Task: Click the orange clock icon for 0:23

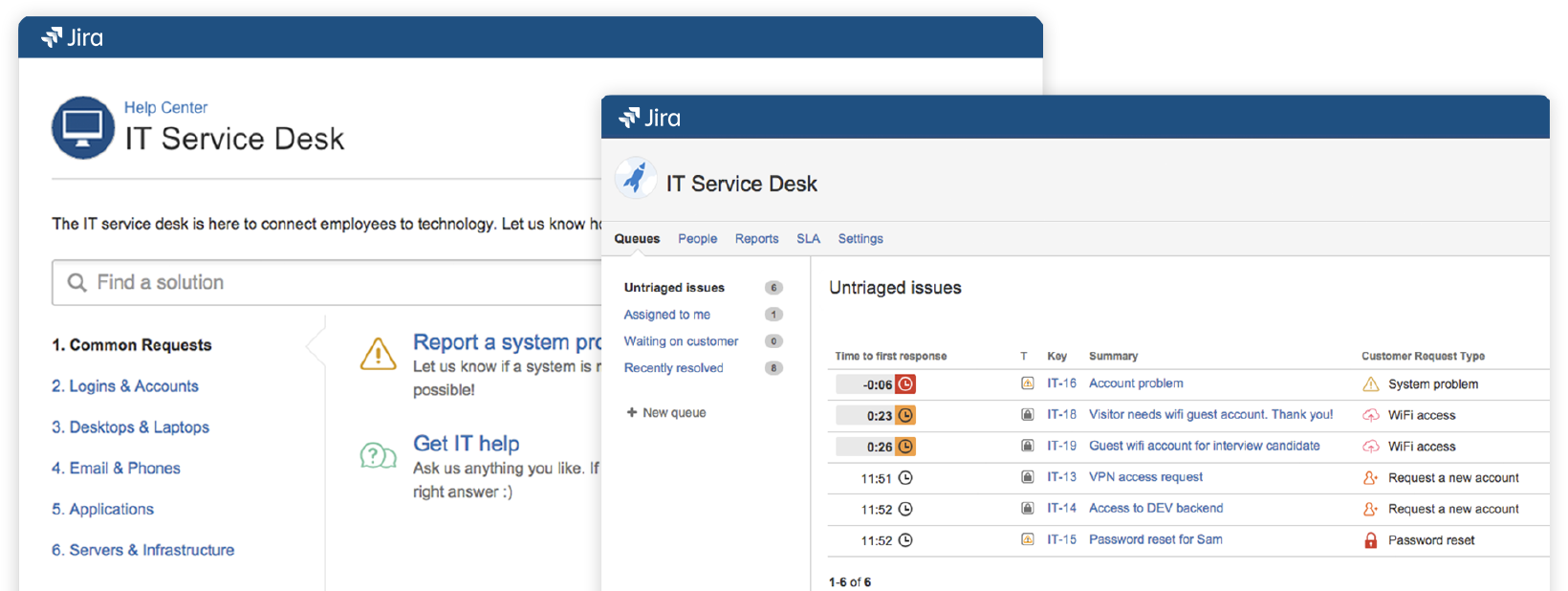Action: coord(905,415)
